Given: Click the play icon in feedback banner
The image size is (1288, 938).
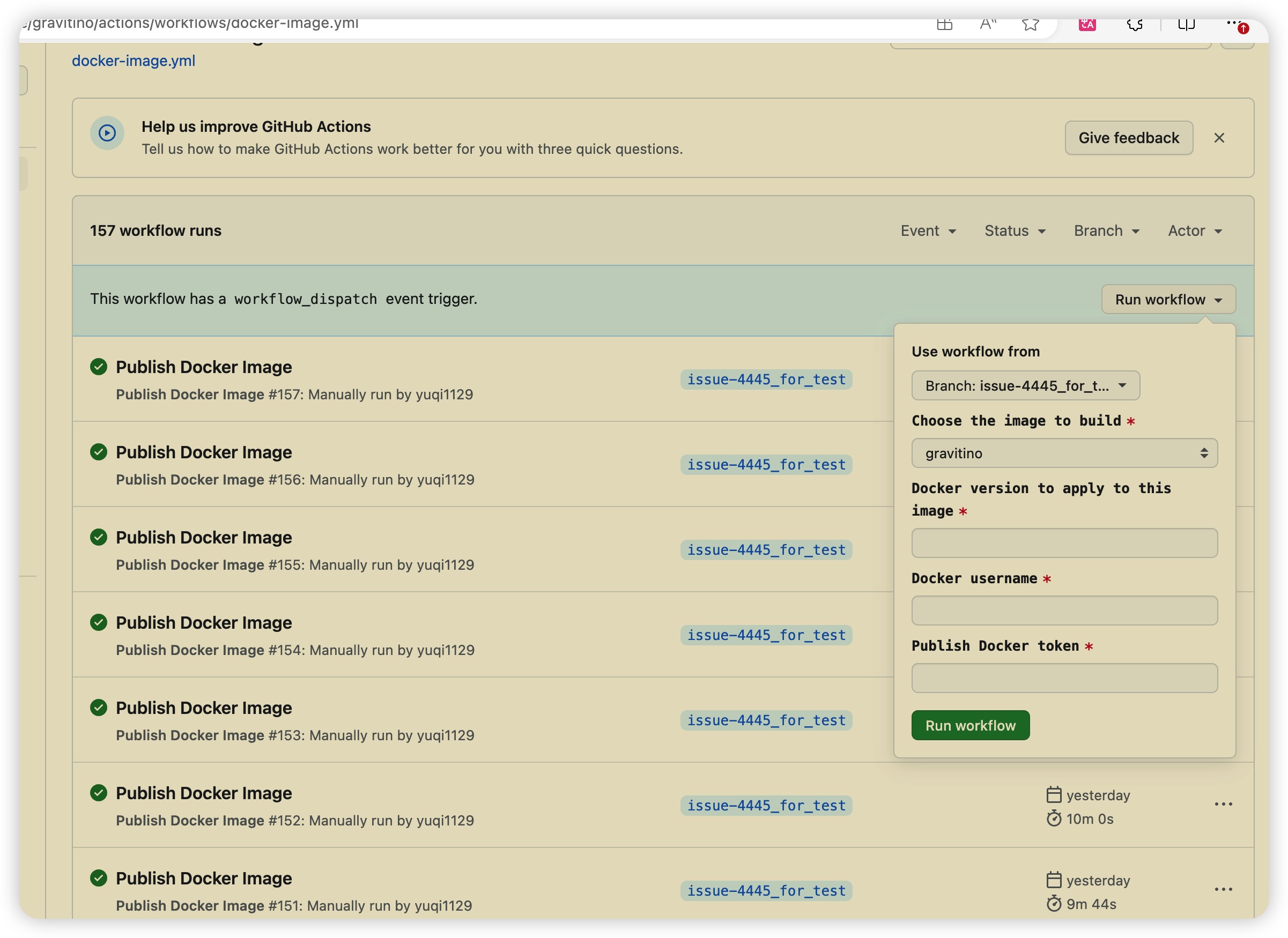Looking at the screenshot, I should coord(107,133).
